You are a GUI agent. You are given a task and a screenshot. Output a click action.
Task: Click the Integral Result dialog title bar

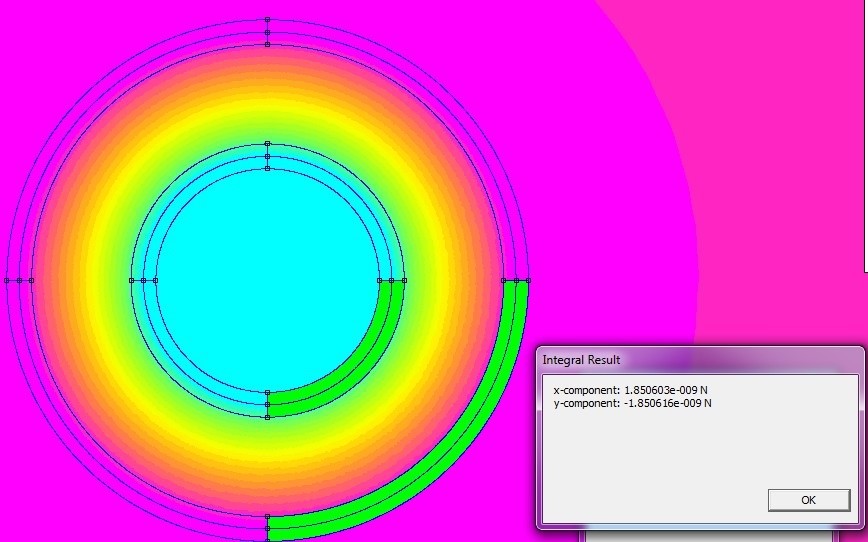coord(700,360)
